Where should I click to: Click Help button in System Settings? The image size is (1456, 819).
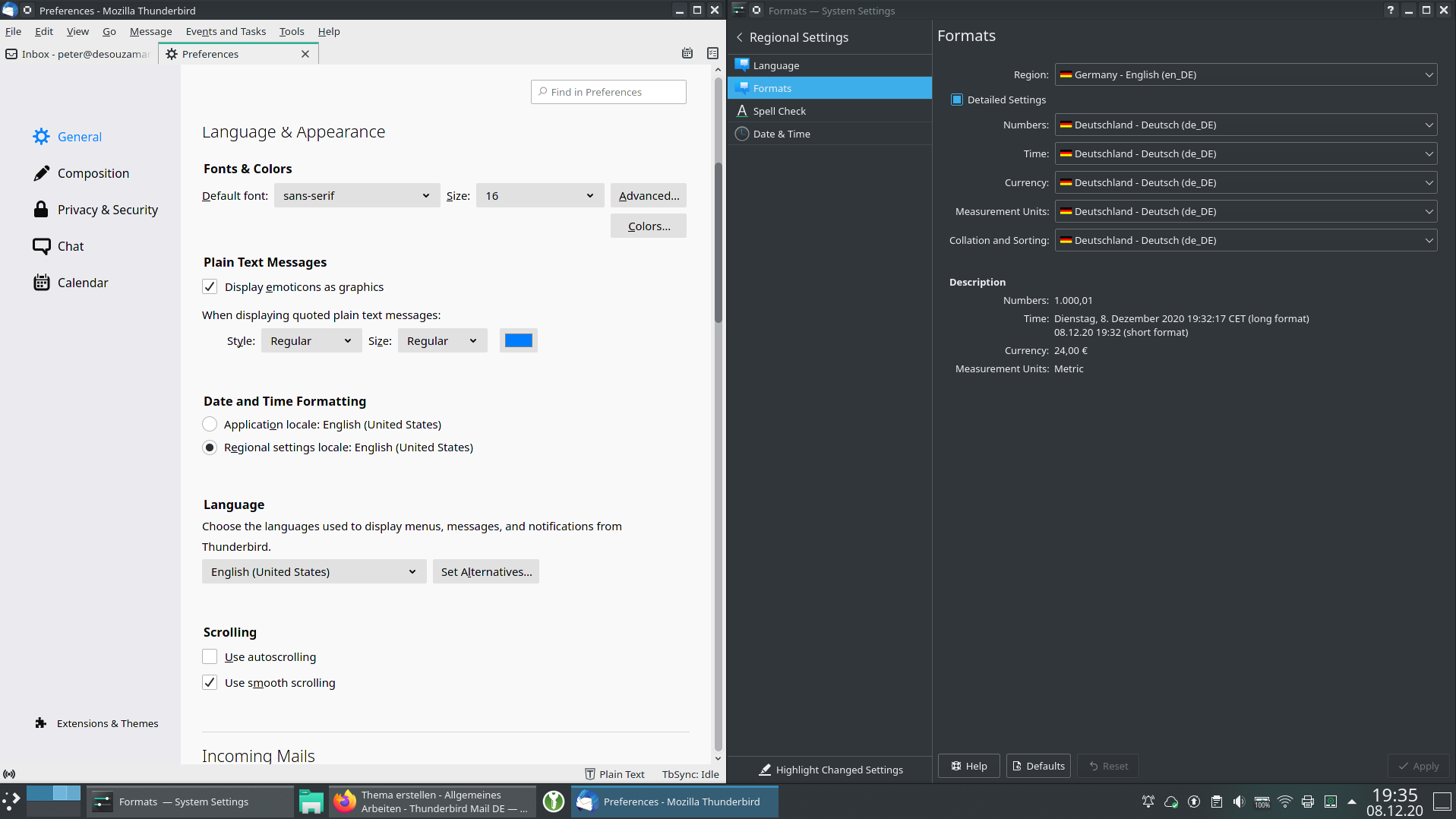click(969, 766)
